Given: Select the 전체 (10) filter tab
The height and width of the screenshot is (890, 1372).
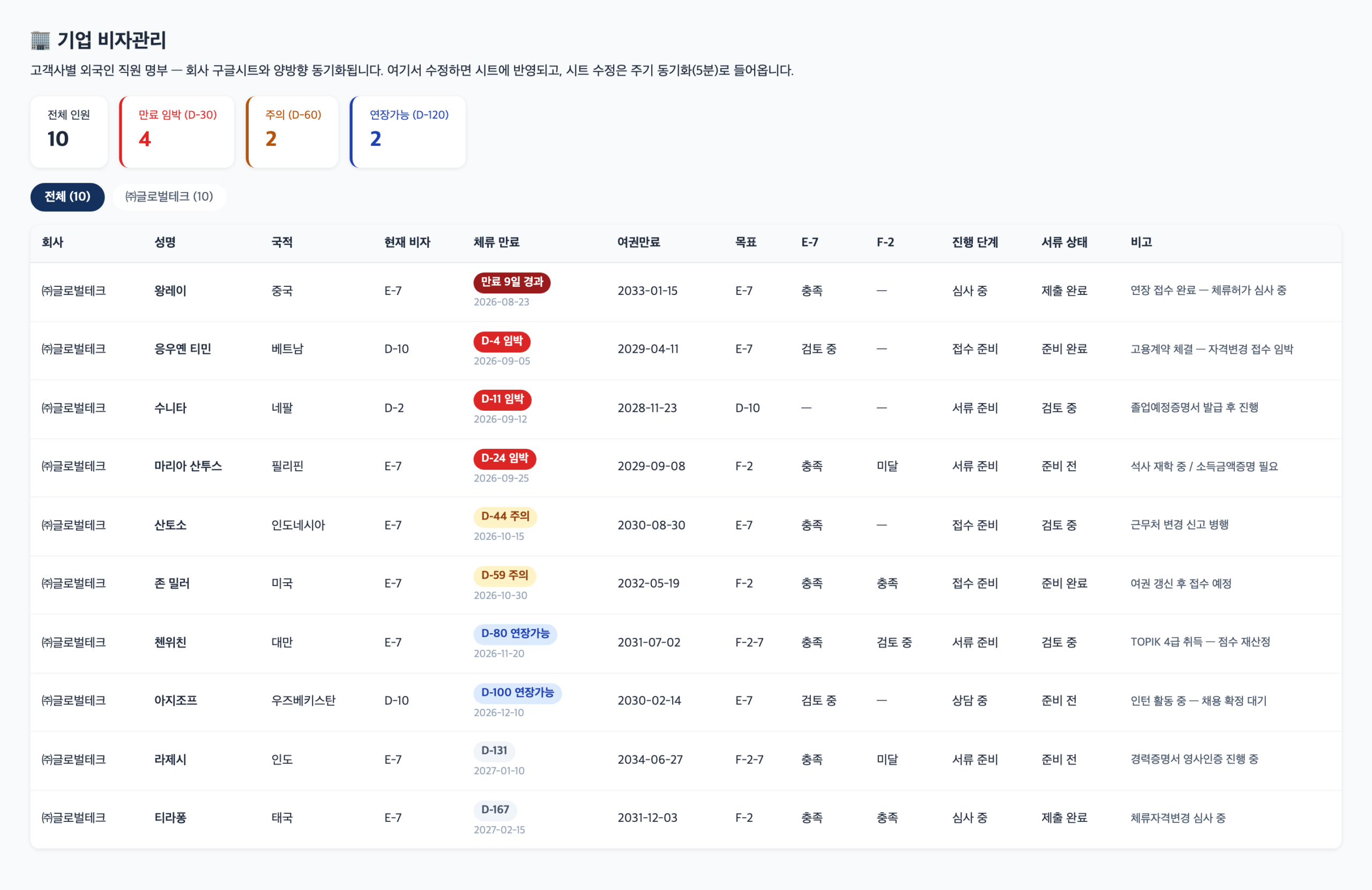Looking at the screenshot, I should tap(68, 197).
